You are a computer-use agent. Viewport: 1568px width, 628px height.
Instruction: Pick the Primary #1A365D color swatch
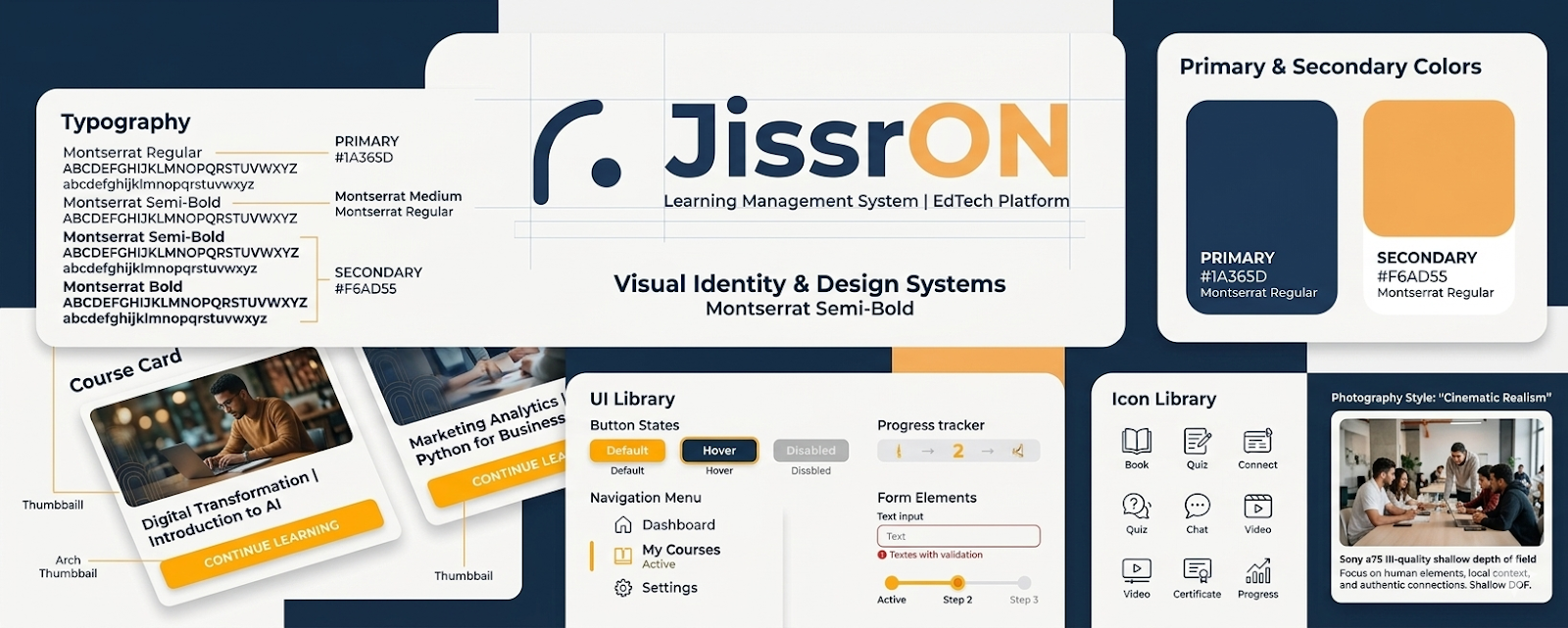coord(1261,206)
